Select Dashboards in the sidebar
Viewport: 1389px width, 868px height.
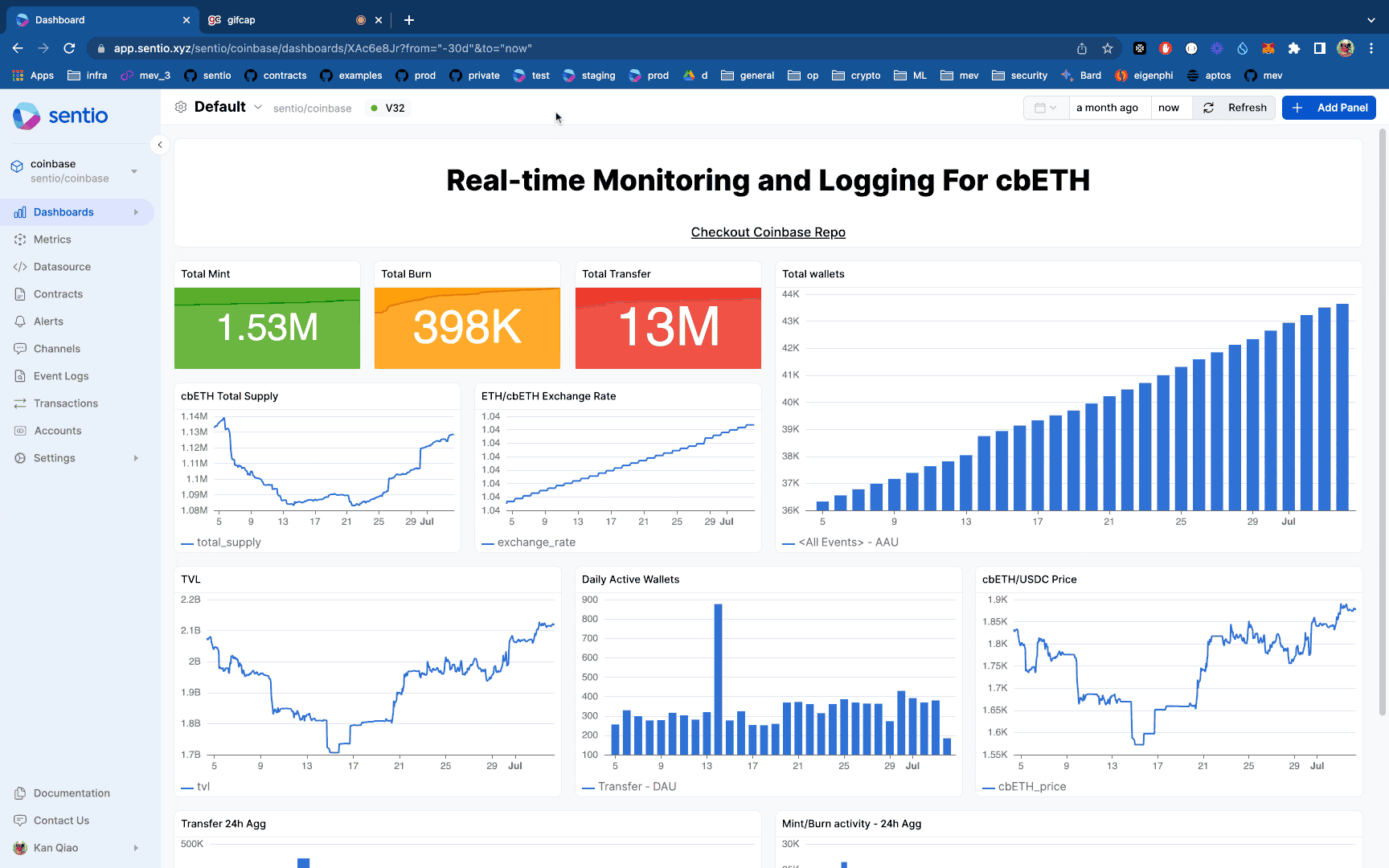[77, 212]
